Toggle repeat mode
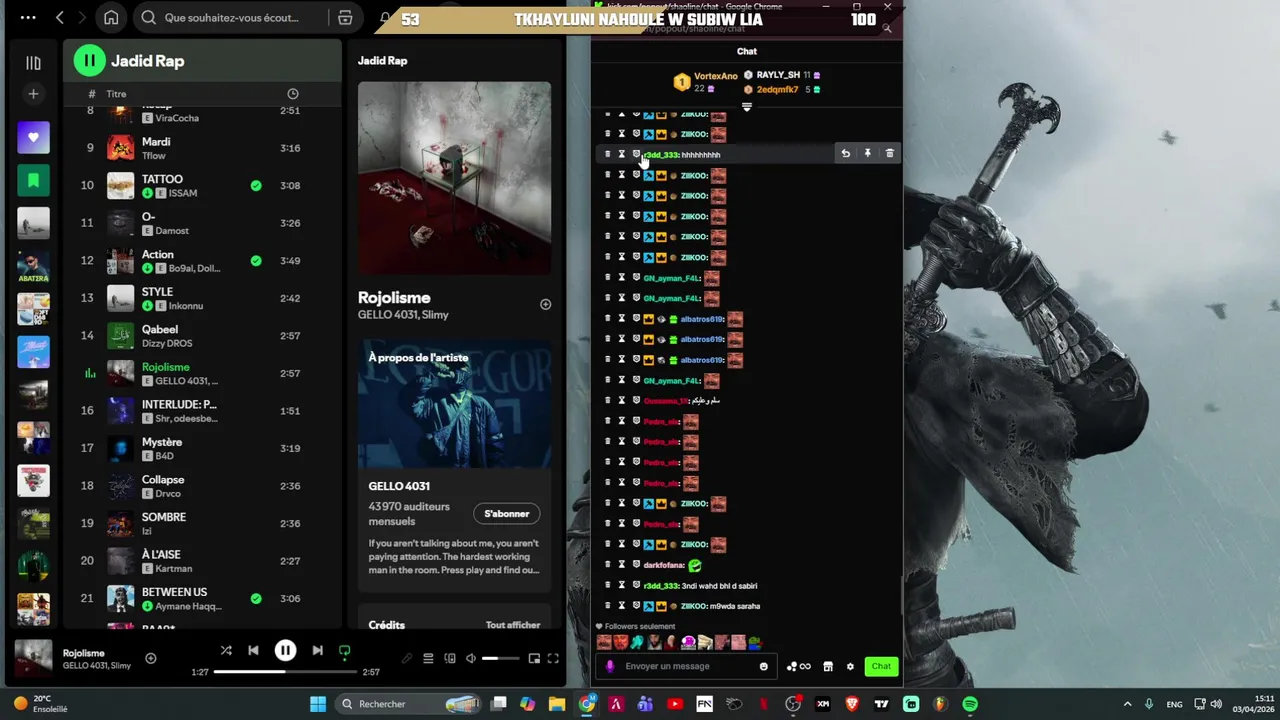 point(344,651)
